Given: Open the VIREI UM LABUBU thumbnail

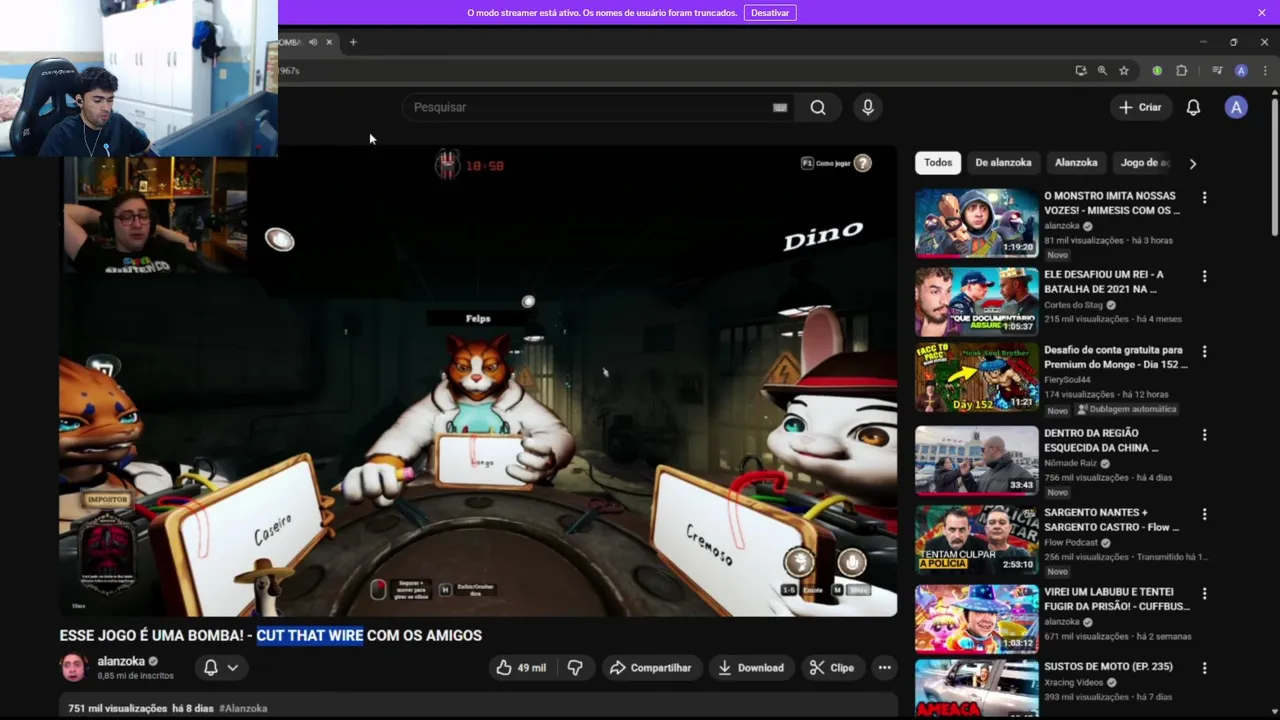Looking at the screenshot, I should [976, 618].
